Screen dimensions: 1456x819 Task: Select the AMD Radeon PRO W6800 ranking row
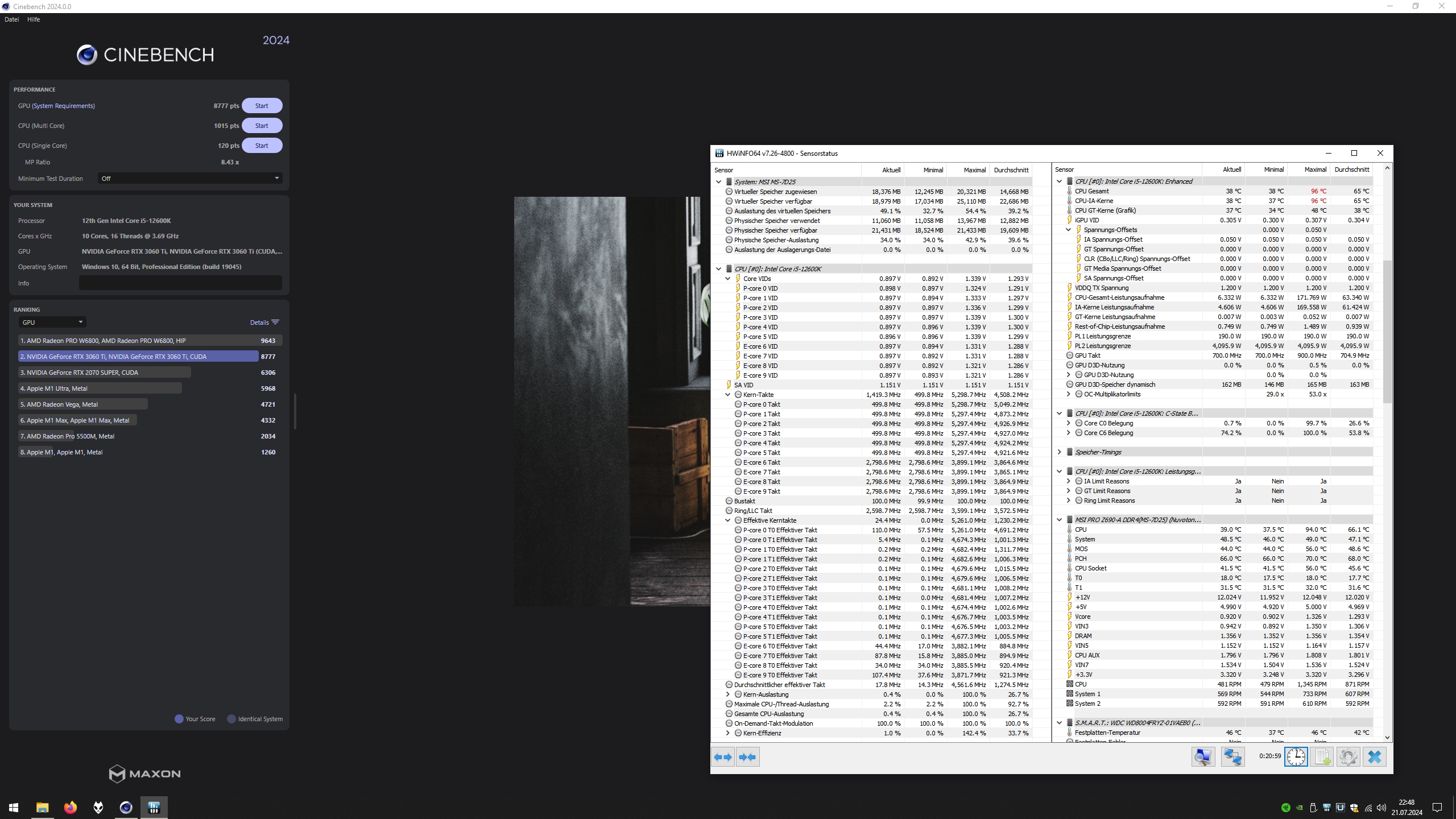pyautogui.click(x=150, y=341)
